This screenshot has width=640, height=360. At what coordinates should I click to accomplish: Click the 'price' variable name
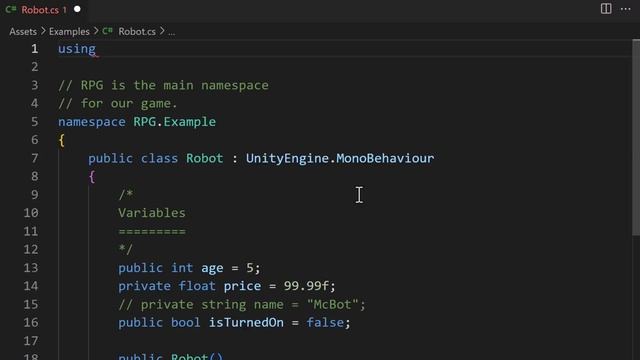click(242, 286)
